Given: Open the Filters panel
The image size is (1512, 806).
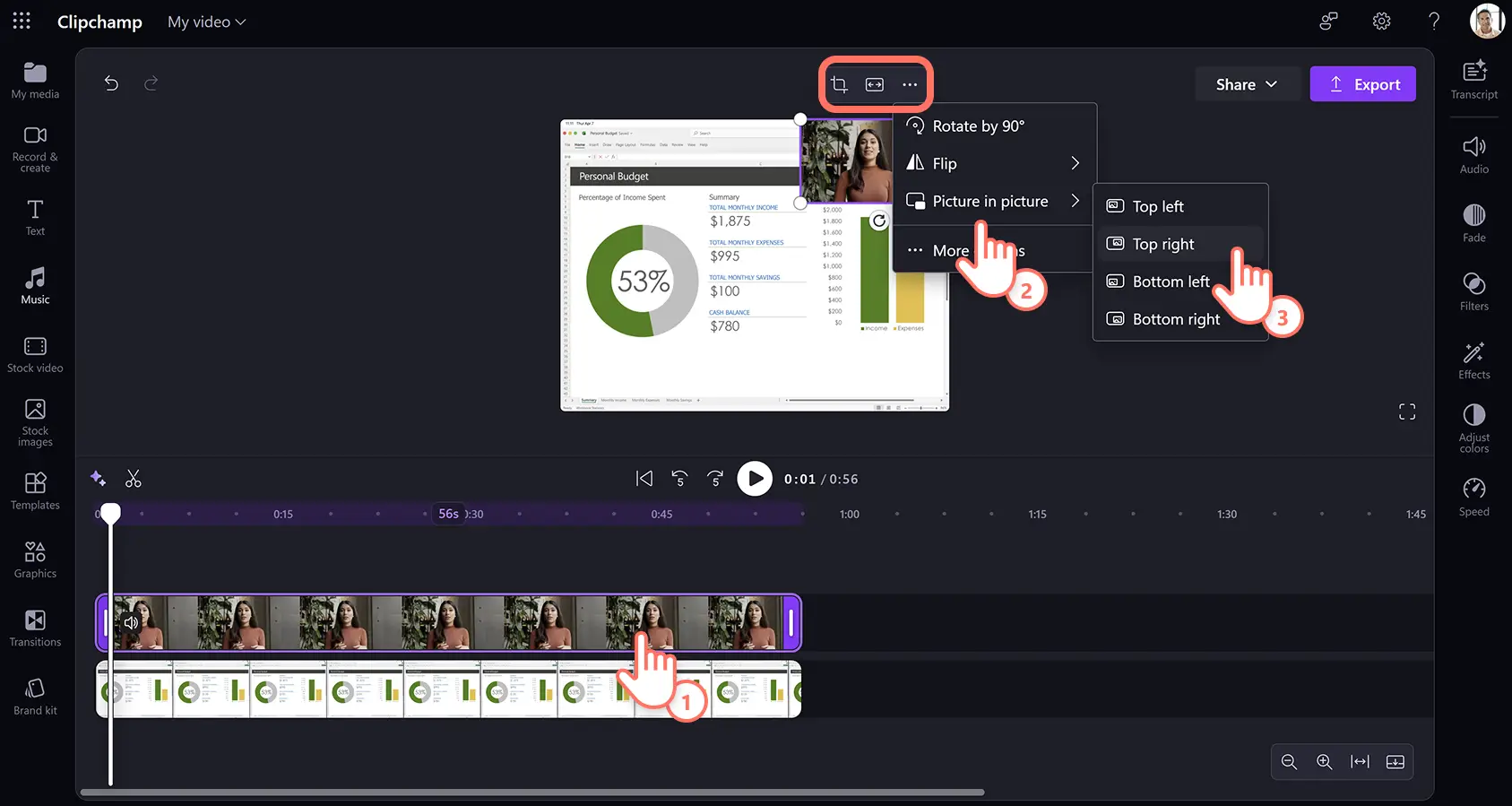Looking at the screenshot, I should click(1473, 292).
